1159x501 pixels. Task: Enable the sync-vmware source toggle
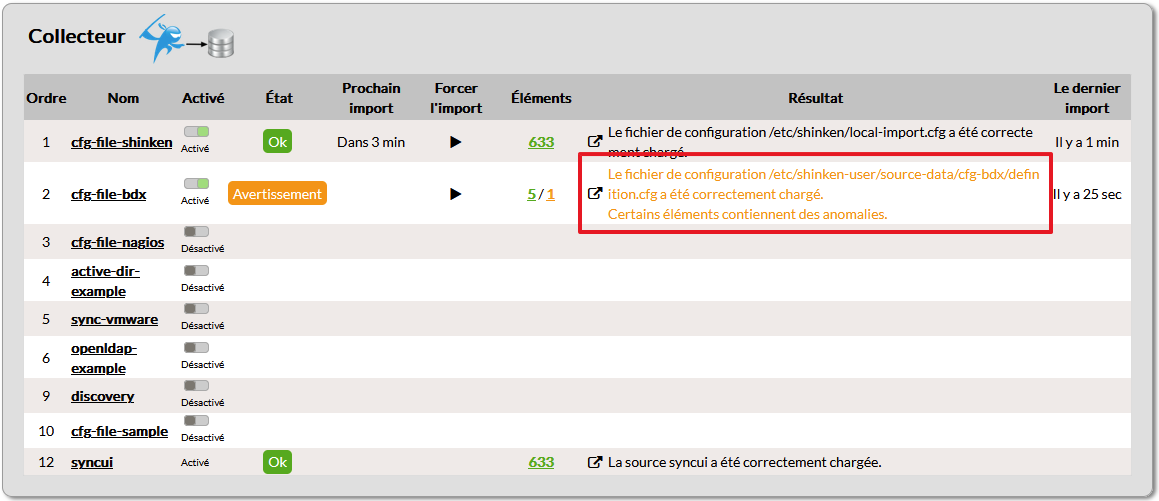196,309
